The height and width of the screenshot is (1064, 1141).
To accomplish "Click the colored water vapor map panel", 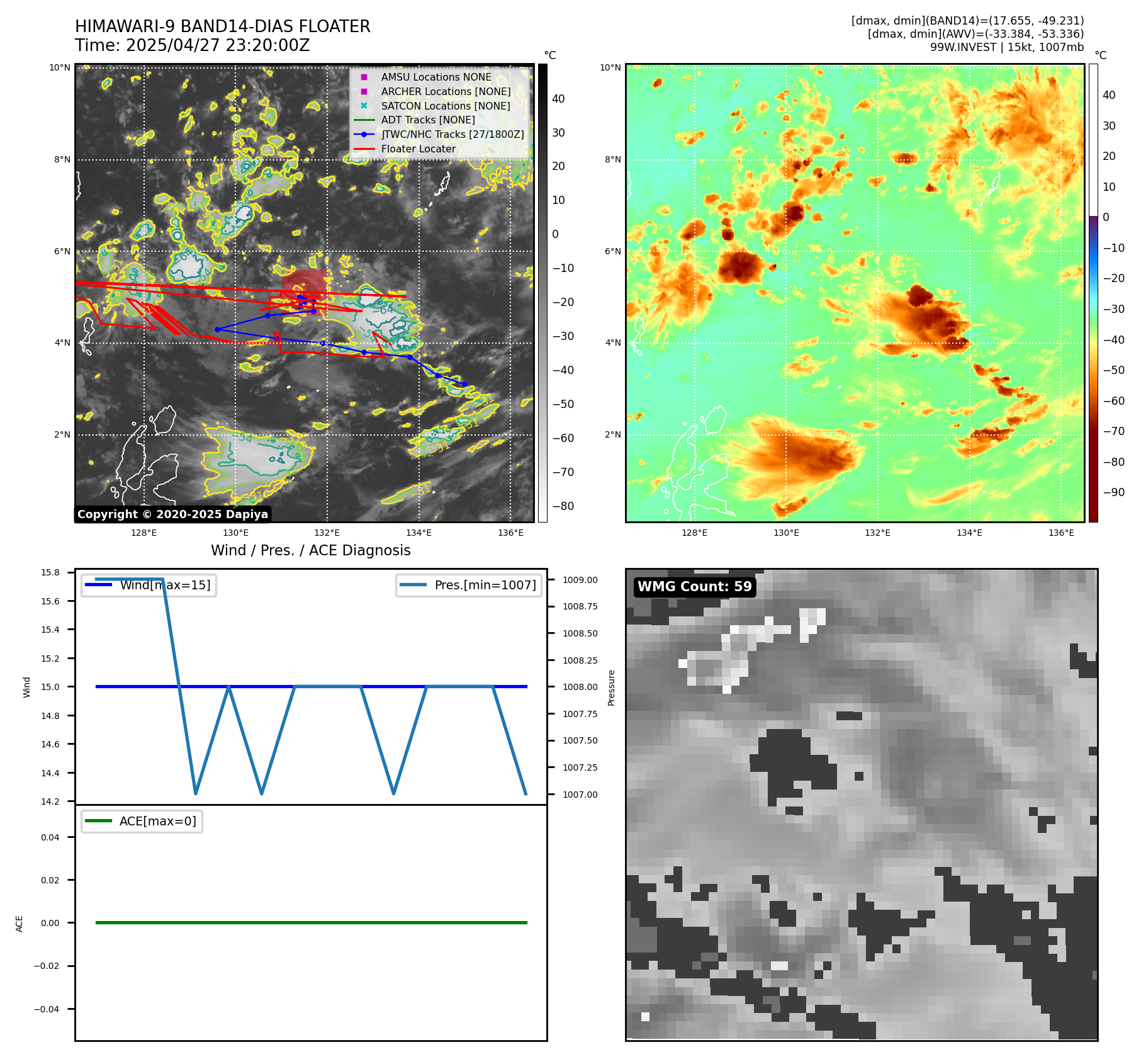I will point(855,293).
